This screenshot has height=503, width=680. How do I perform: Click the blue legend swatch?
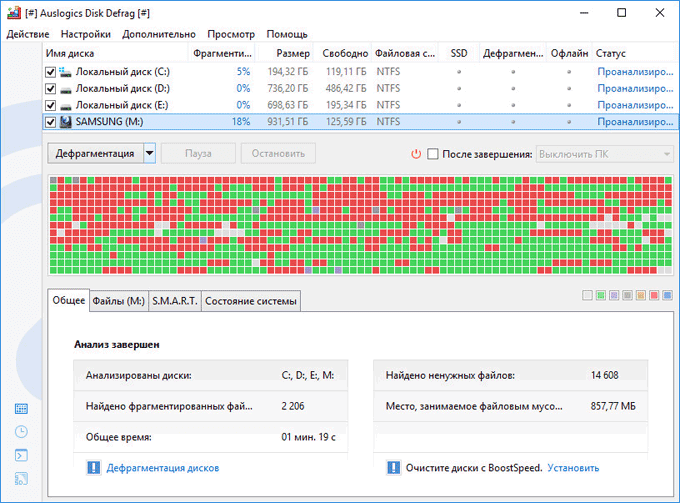click(667, 296)
